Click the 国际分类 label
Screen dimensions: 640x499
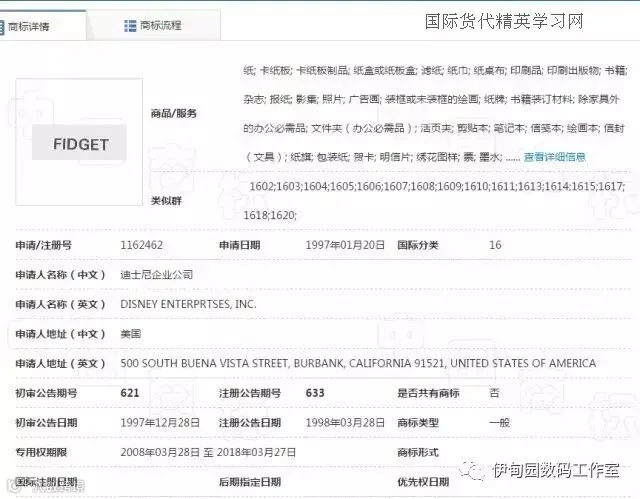[418, 245]
